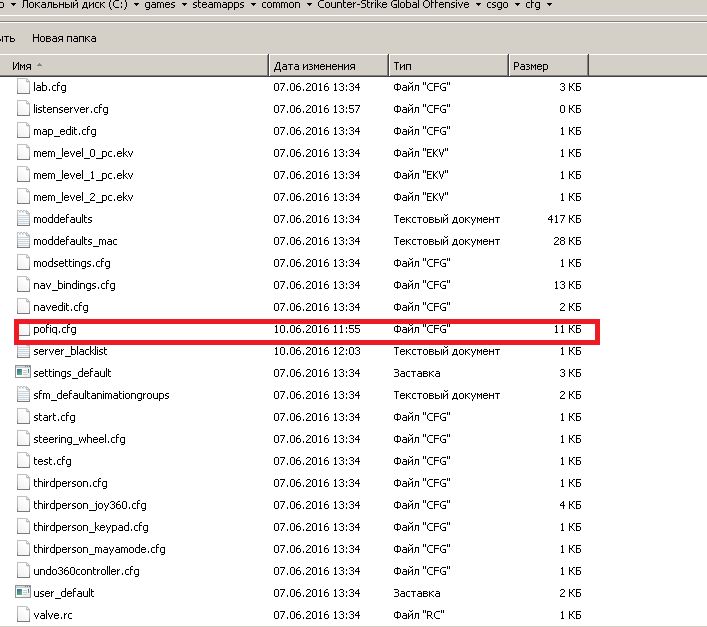Click the navedit.cfg file icon
This screenshot has width=707, height=627.
[23, 307]
